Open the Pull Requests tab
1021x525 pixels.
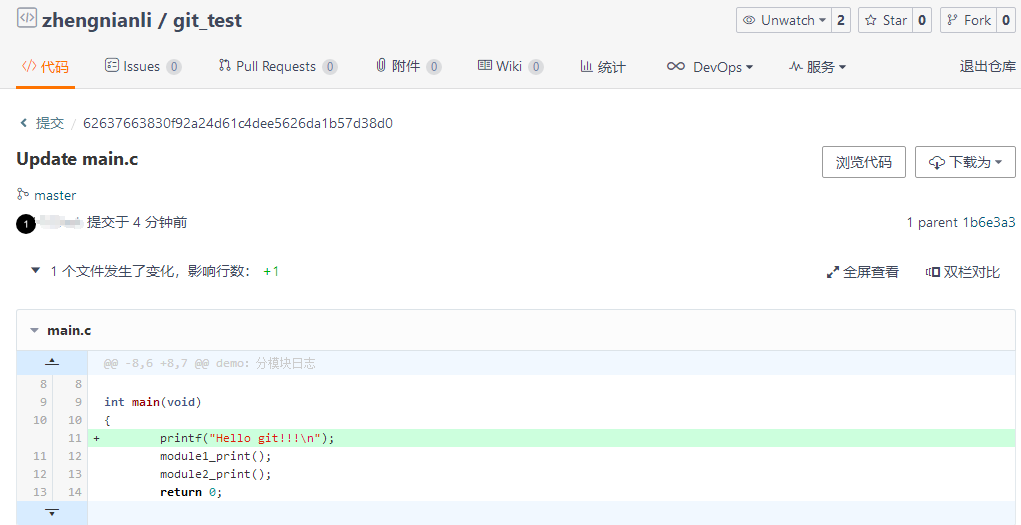(275, 67)
